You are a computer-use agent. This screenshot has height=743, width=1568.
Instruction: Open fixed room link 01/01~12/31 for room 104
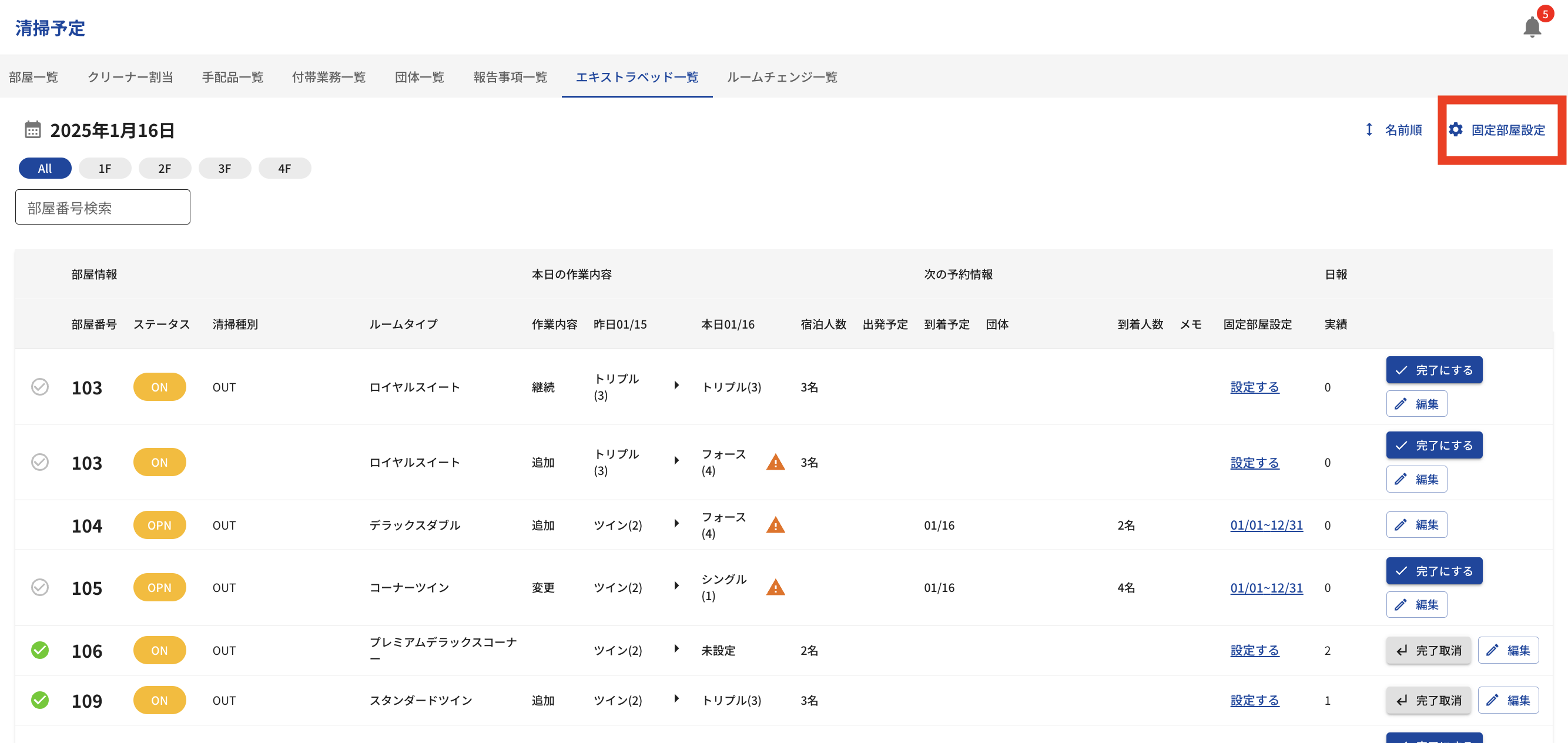point(1266,525)
